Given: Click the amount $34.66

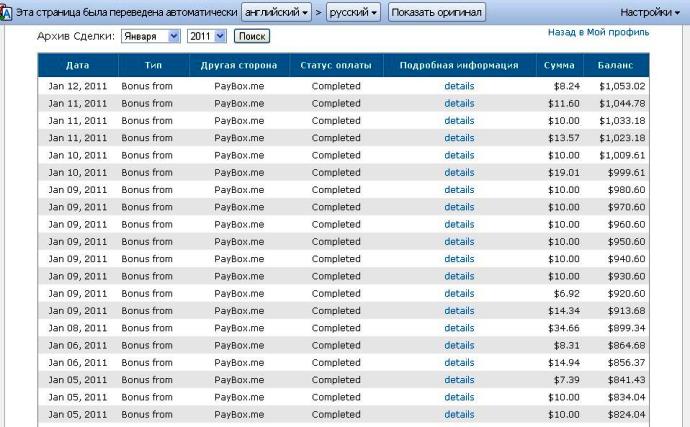Looking at the screenshot, I should pos(564,328).
